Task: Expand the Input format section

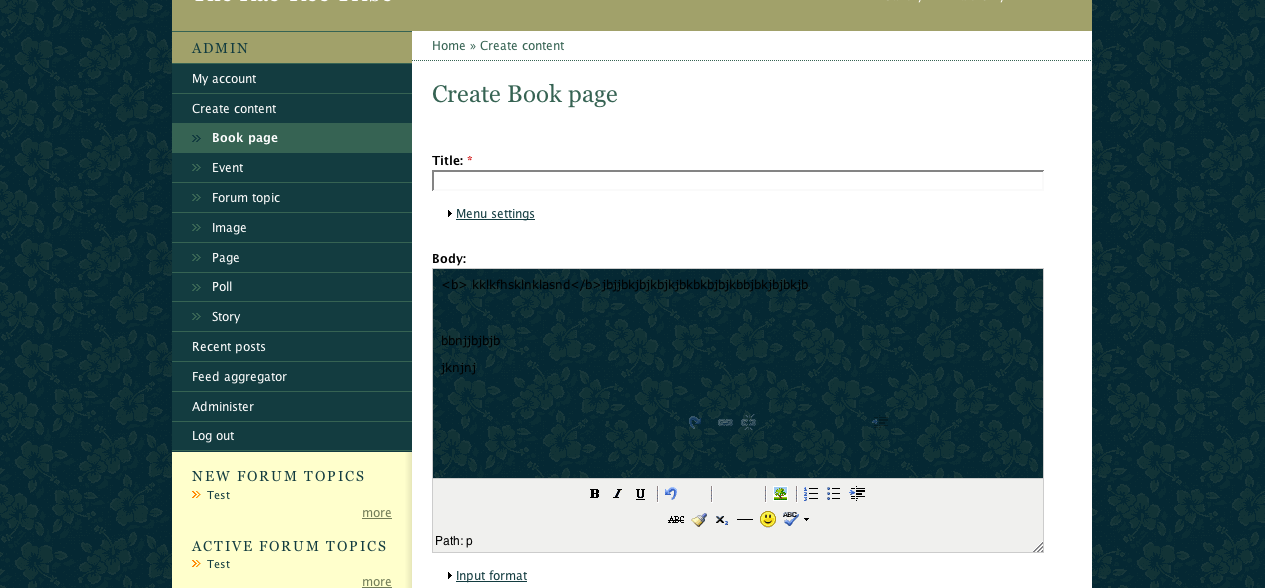Action: 491,576
